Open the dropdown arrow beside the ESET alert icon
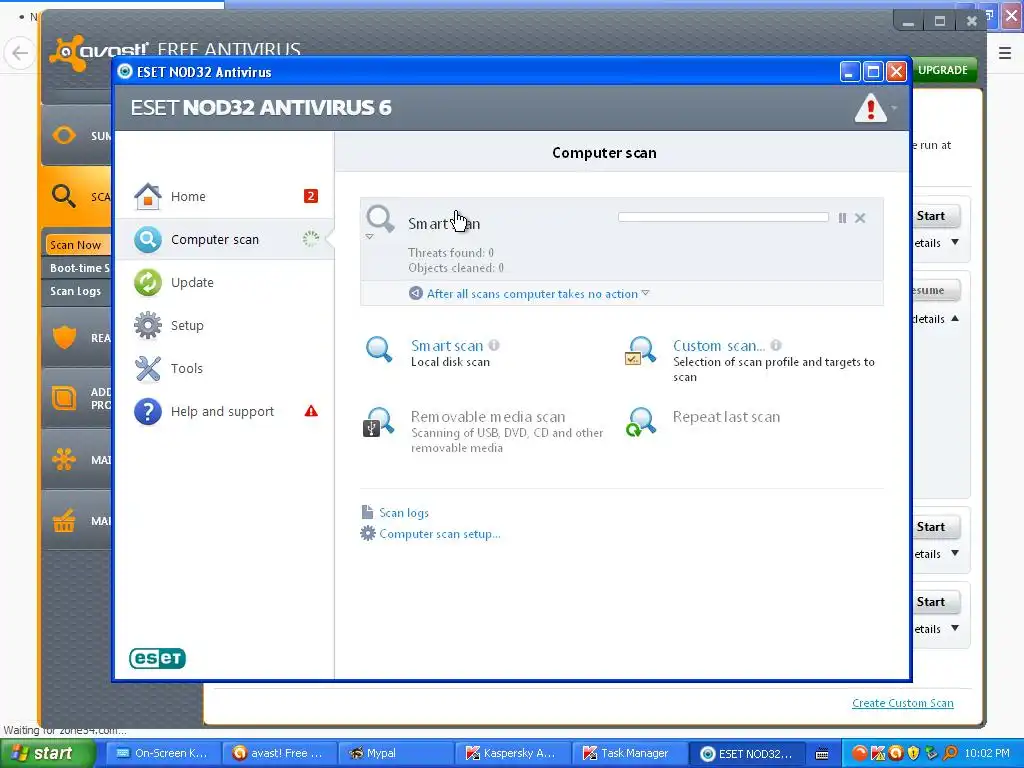 (894, 108)
